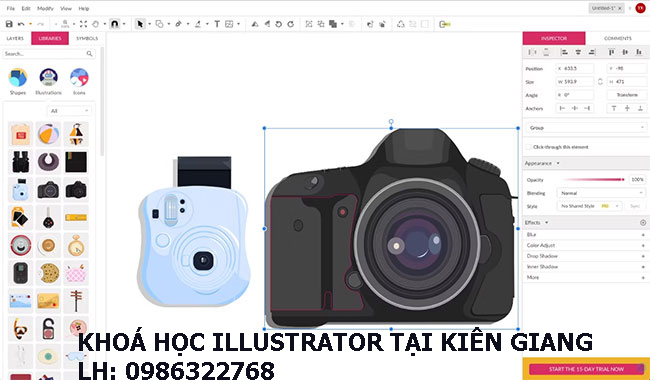Select the Bezigon drawing tool
Image resolution: width=650 pixels, height=380 pixels.
point(198,24)
